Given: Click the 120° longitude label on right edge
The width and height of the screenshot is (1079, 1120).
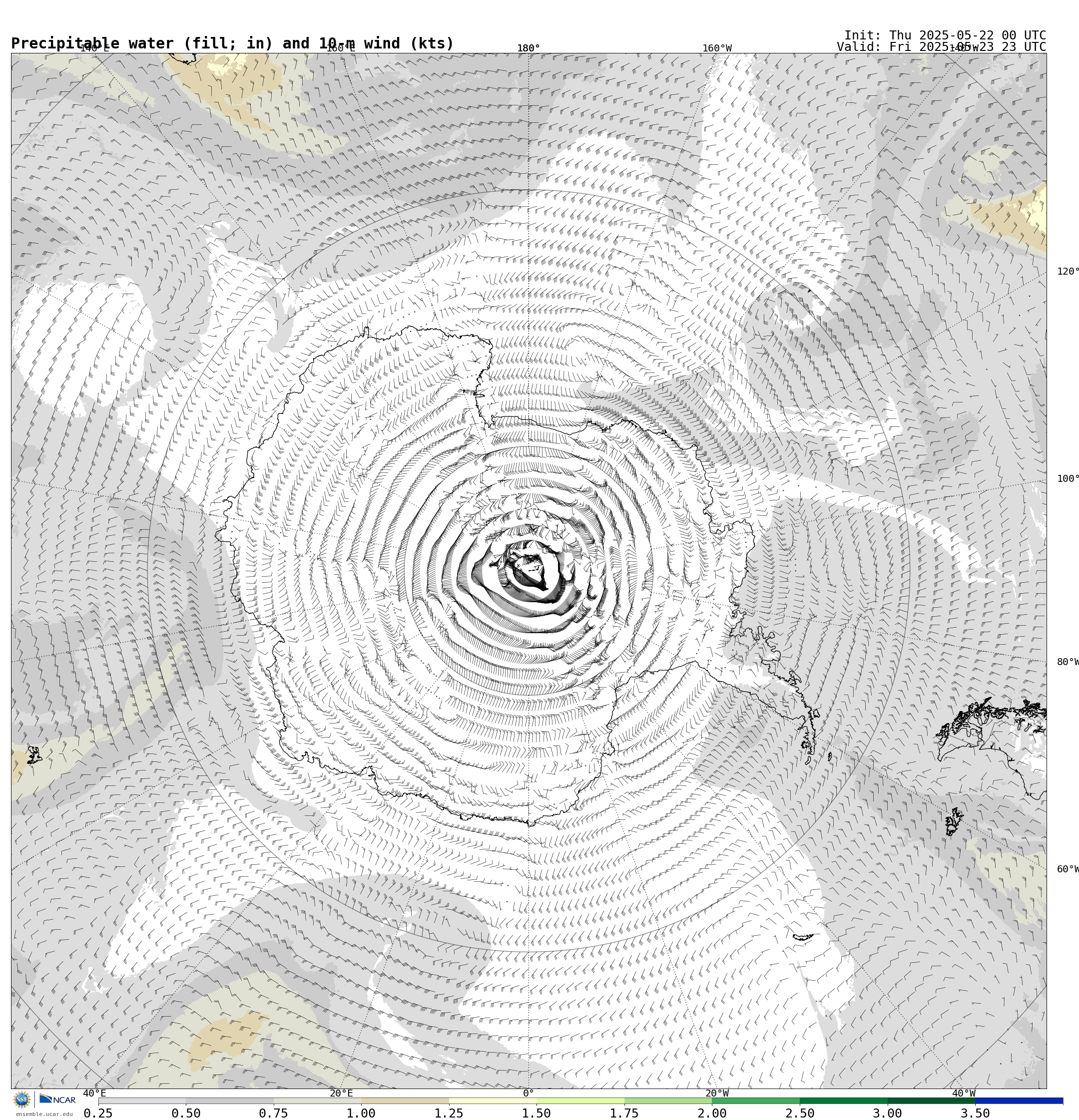Looking at the screenshot, I should click(1068, 272).
